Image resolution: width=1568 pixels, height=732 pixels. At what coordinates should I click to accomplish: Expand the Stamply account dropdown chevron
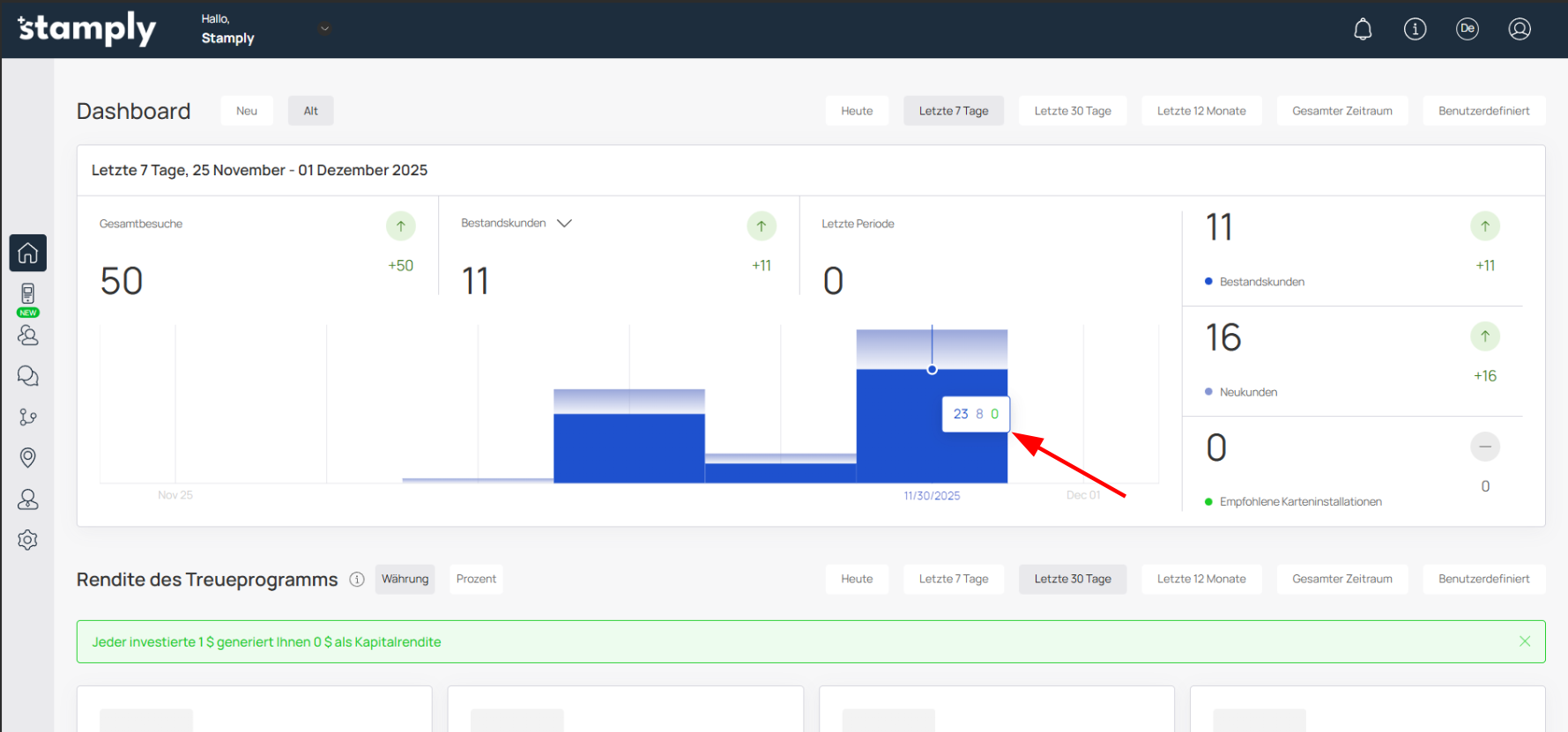pos(324,28)
